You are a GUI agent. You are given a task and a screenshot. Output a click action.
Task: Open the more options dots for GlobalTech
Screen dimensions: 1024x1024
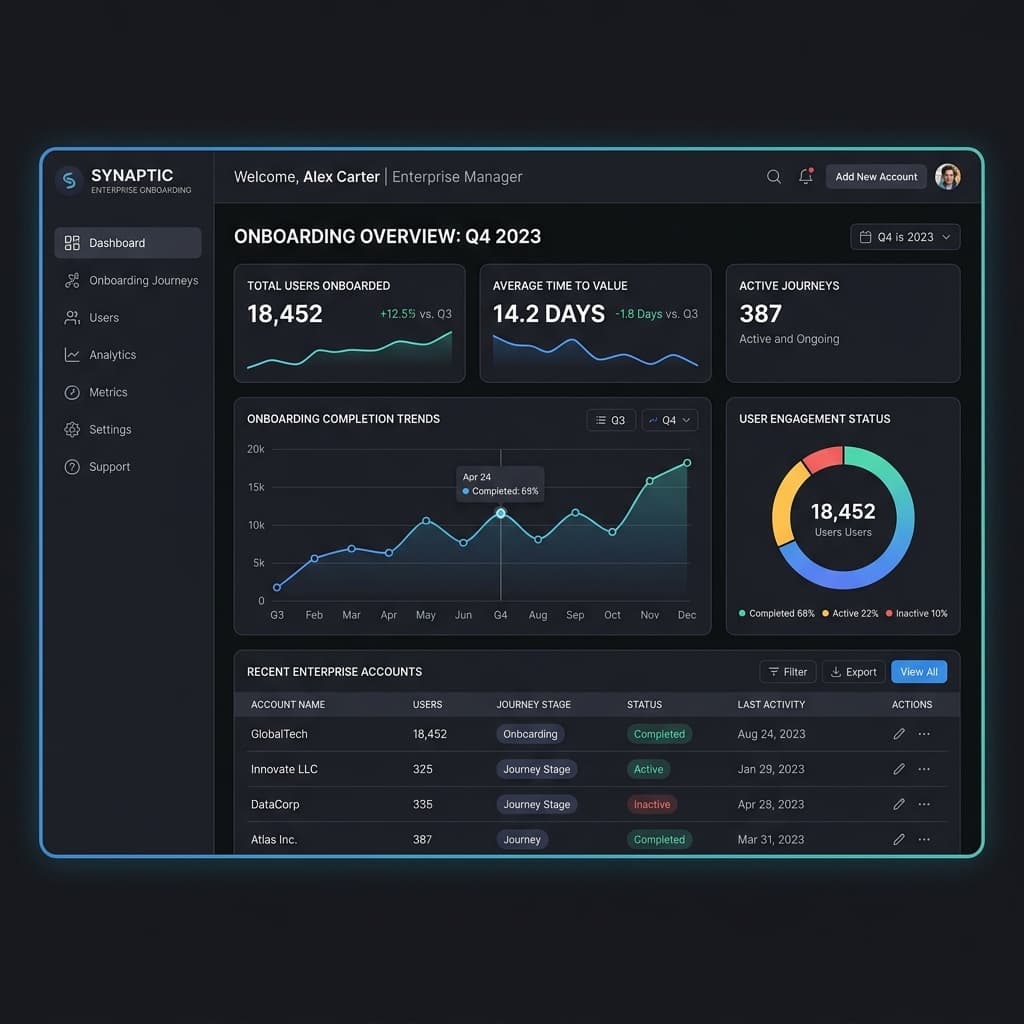(924, 734)
